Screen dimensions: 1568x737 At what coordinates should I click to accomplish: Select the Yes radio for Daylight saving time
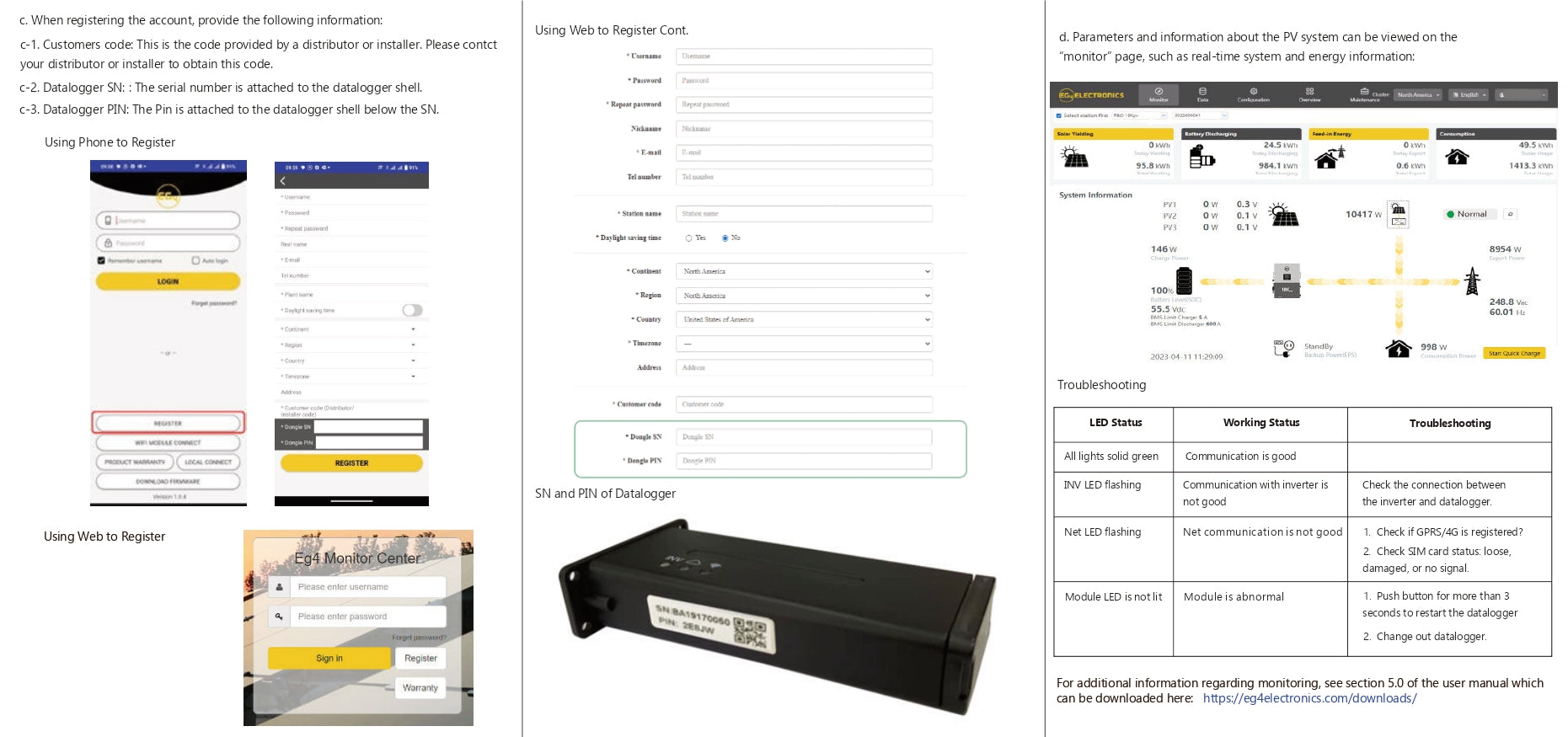[x=688, y=238]
